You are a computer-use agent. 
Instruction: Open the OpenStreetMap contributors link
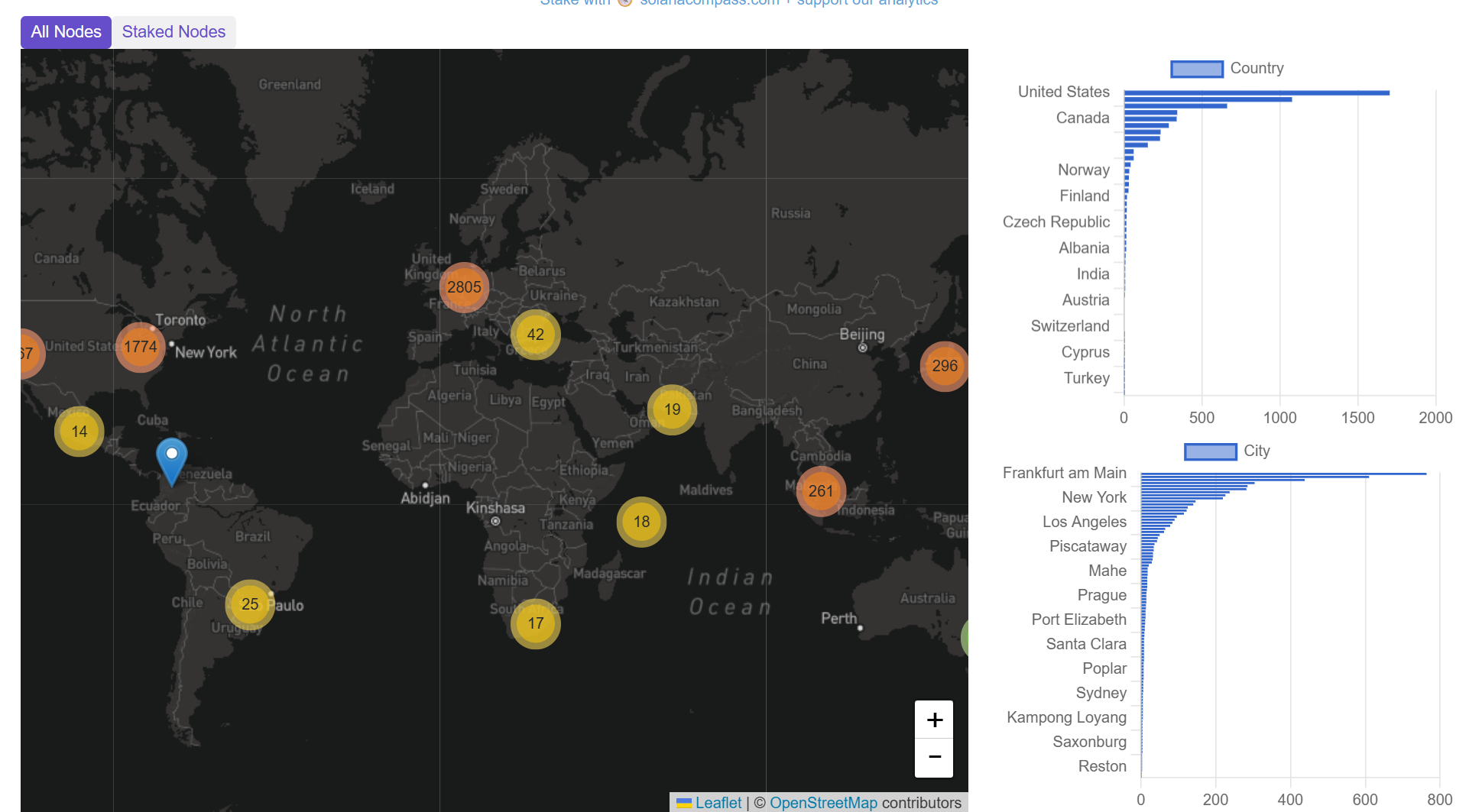pyautogui.click(x=824, y=803)
